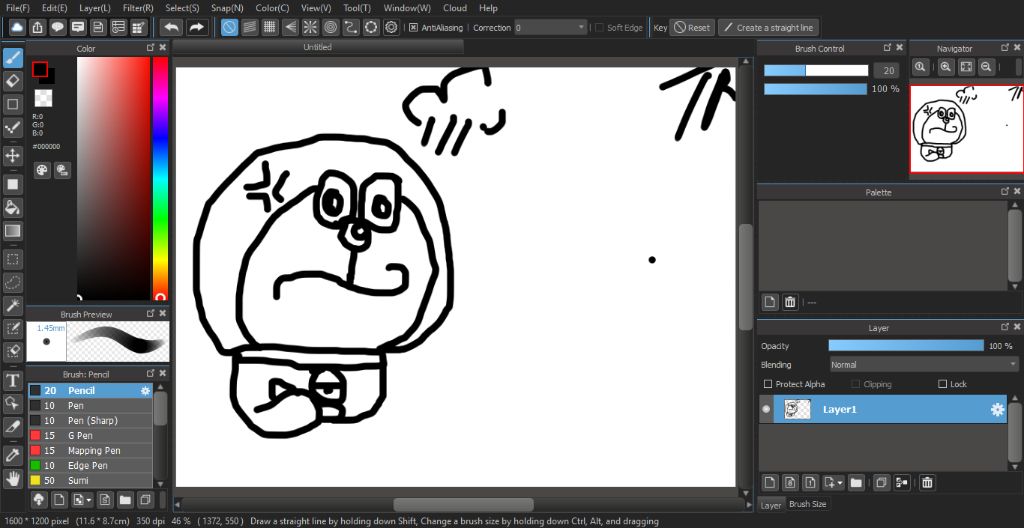1024x528 pixels.
Task: Open the cloud icon in toolbar
Action: pyautogui.click(x=17, y=27)
